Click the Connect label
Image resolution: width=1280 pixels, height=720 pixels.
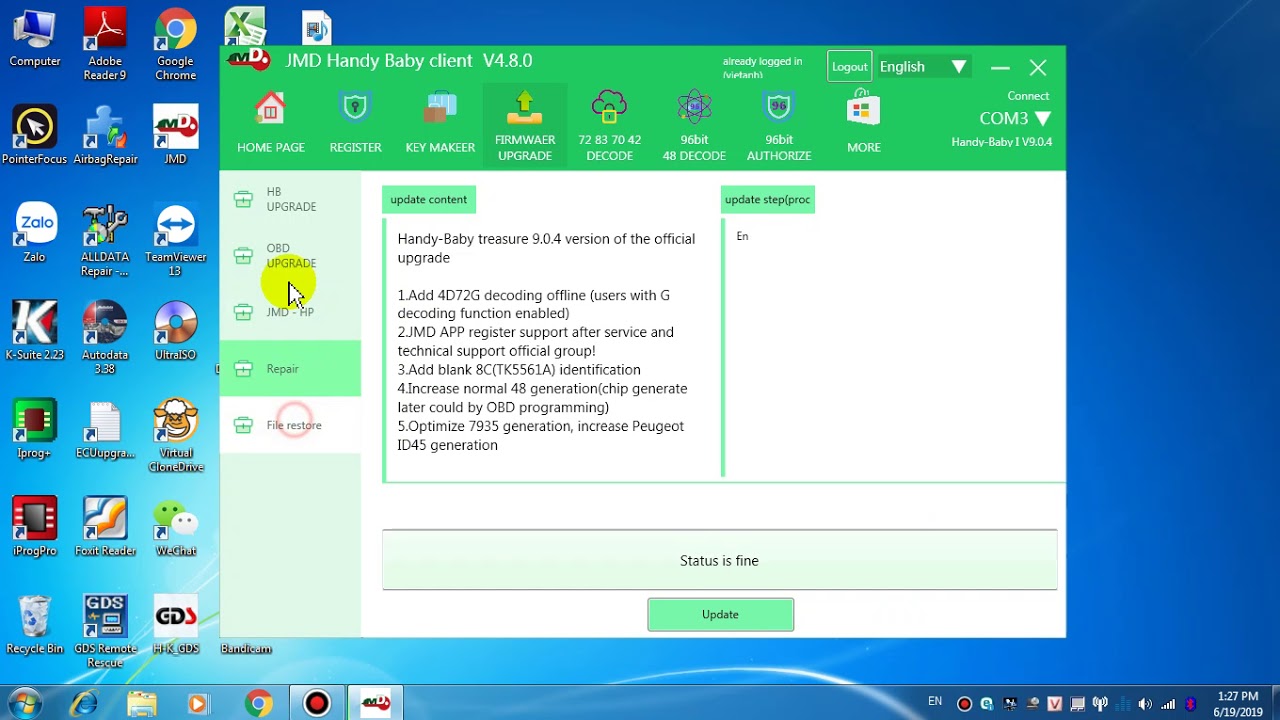coord(1028,96)
